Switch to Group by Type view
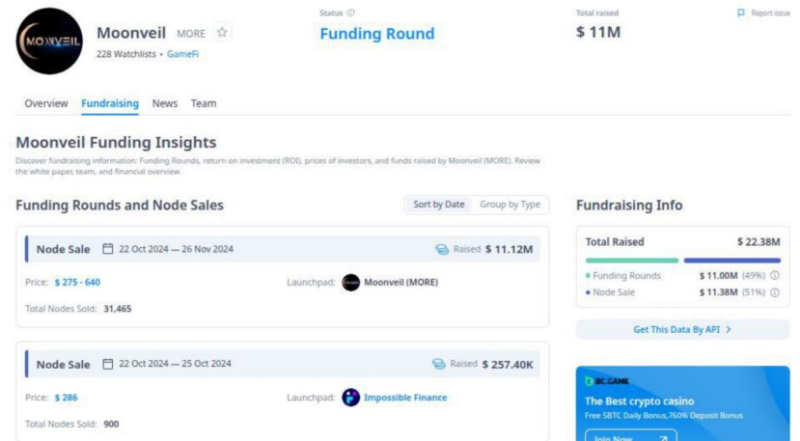The image size is (800, 441). point(510,205)
